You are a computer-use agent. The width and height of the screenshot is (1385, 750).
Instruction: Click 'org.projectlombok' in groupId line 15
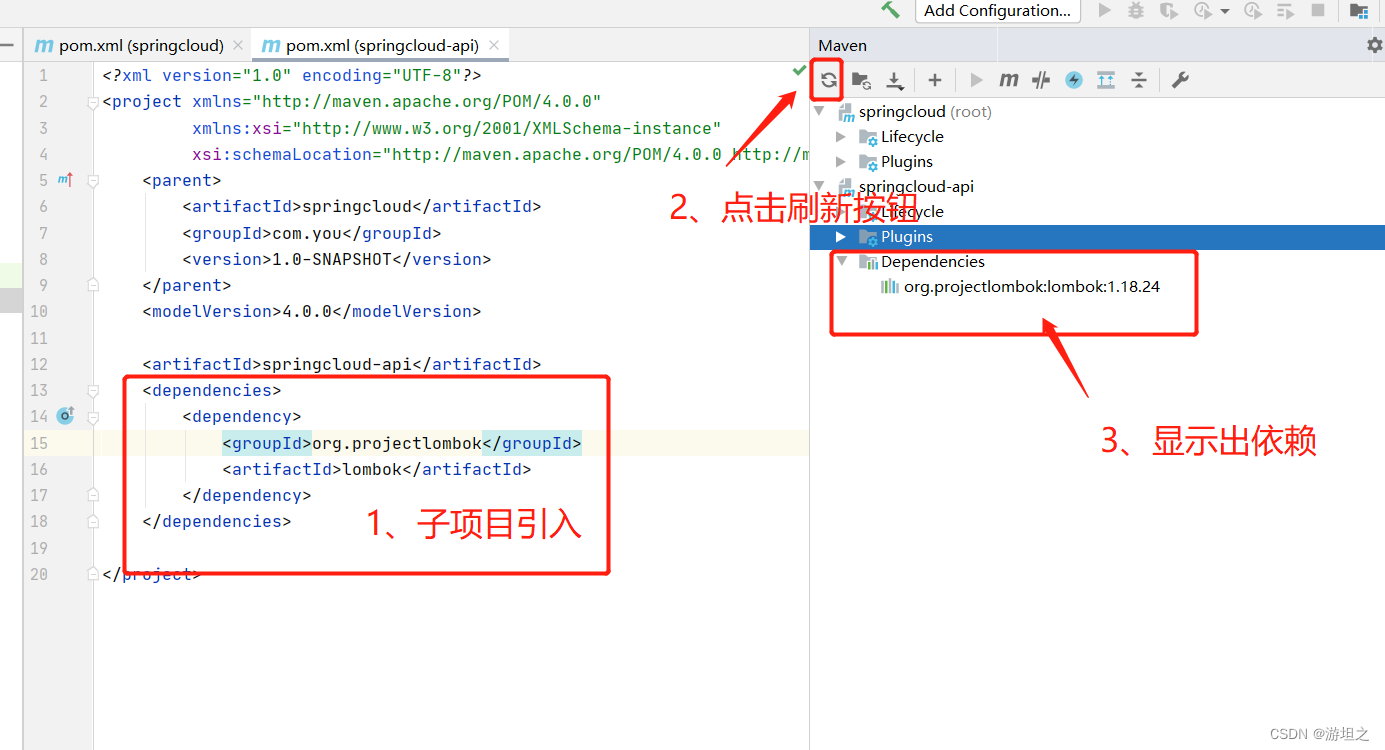397,443
